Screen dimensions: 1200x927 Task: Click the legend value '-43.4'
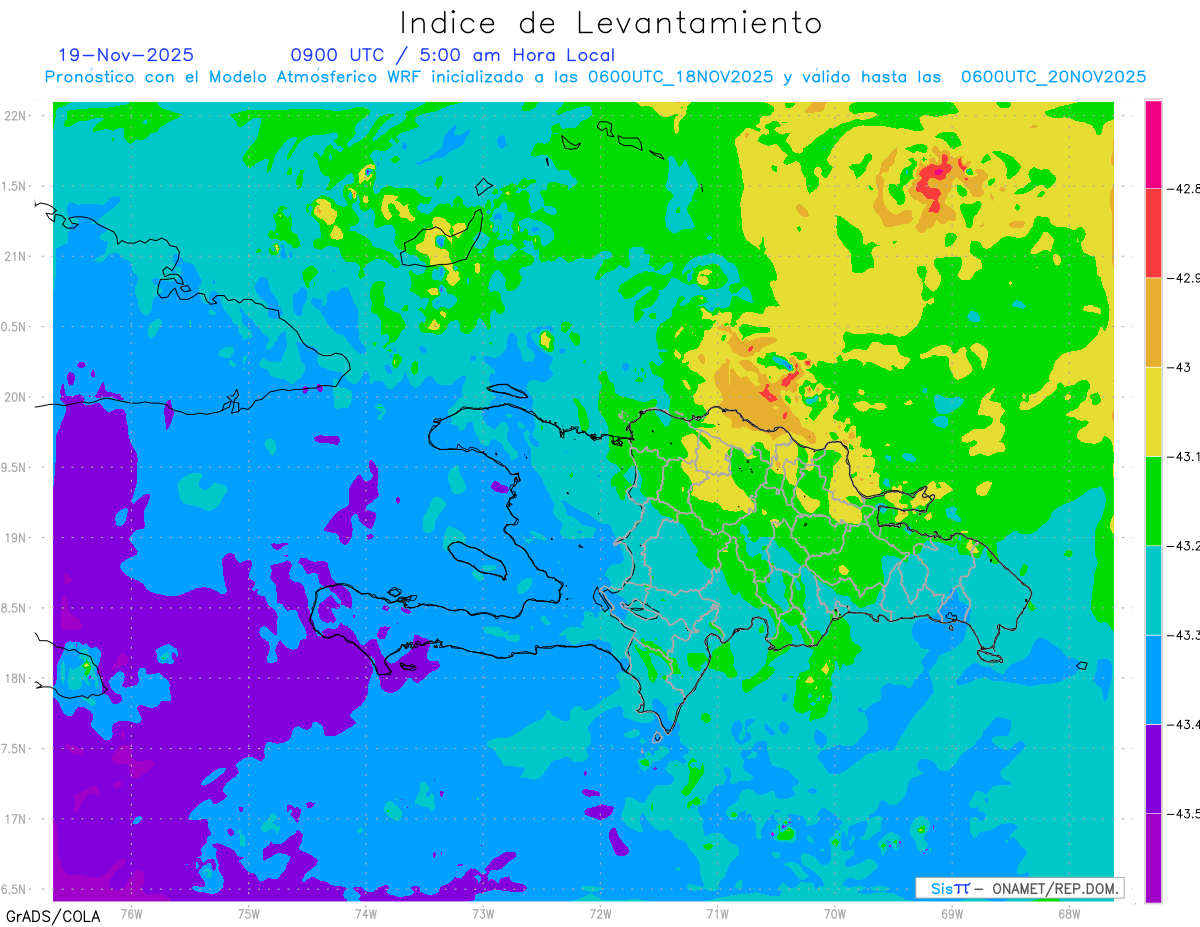(1184, 724)
